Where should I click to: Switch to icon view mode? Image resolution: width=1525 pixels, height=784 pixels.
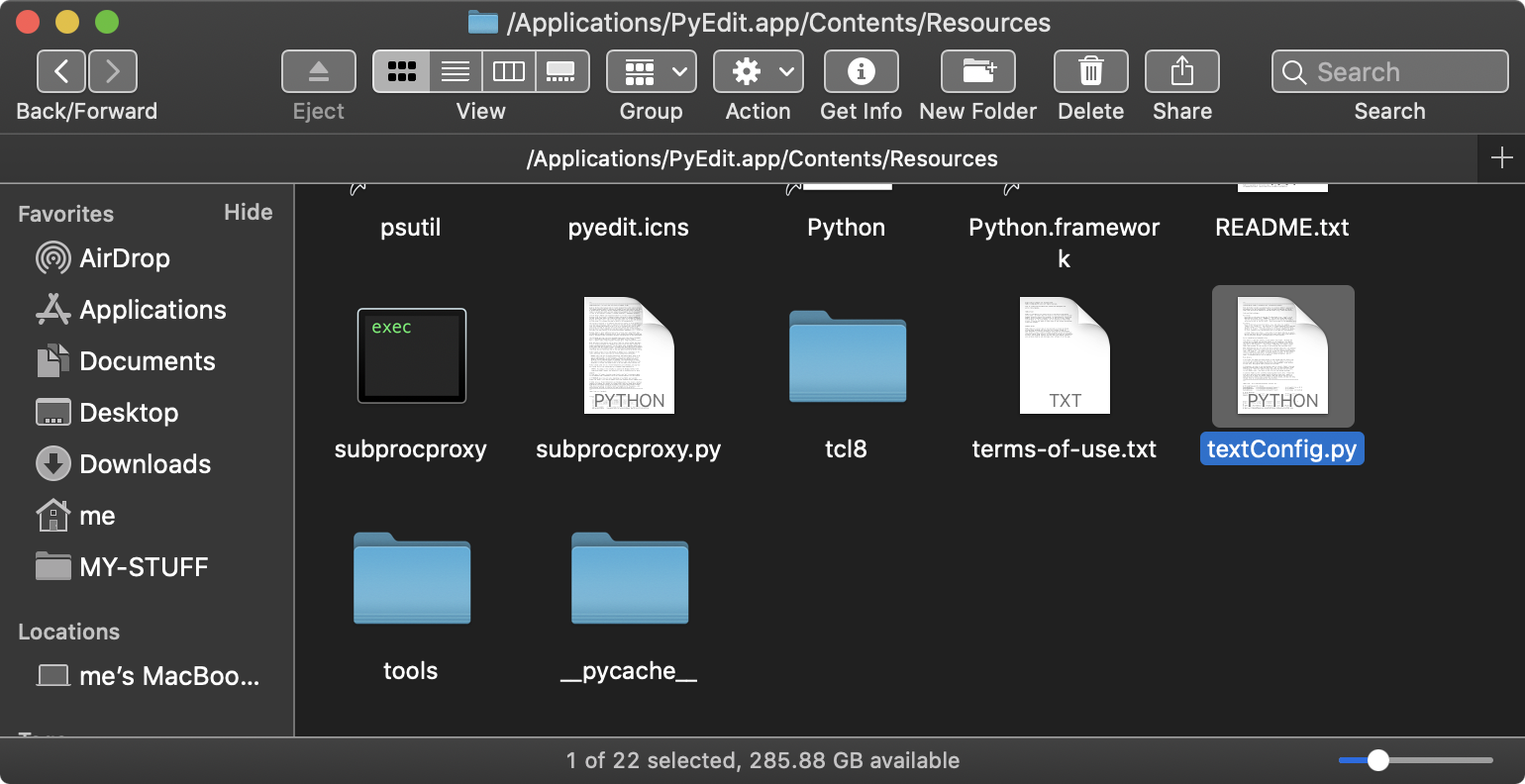pos(401,71)
